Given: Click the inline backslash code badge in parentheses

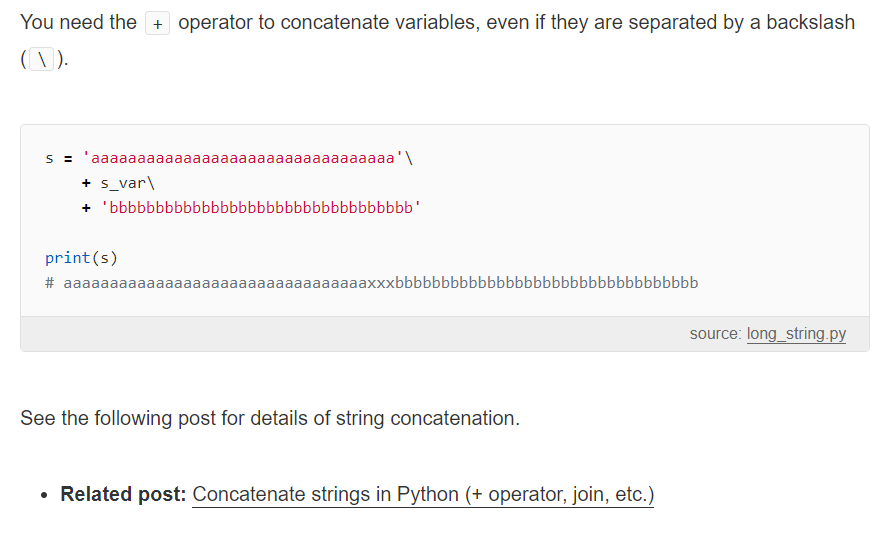Looking at the screenshot, I should pos(42,59).
